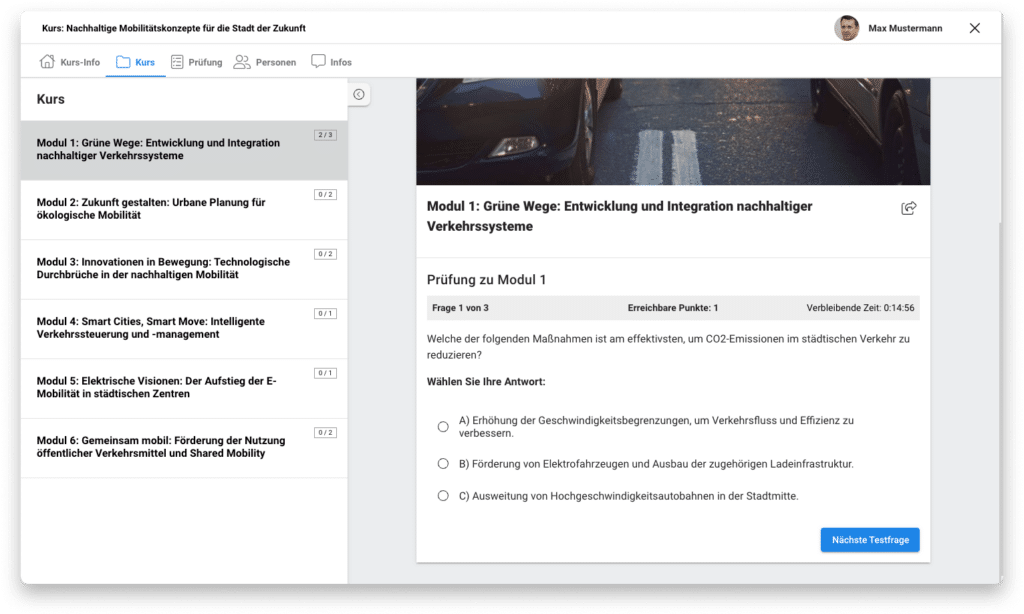
Task: Click the home icon next to Kurs-Info
Action: [47, 61]
